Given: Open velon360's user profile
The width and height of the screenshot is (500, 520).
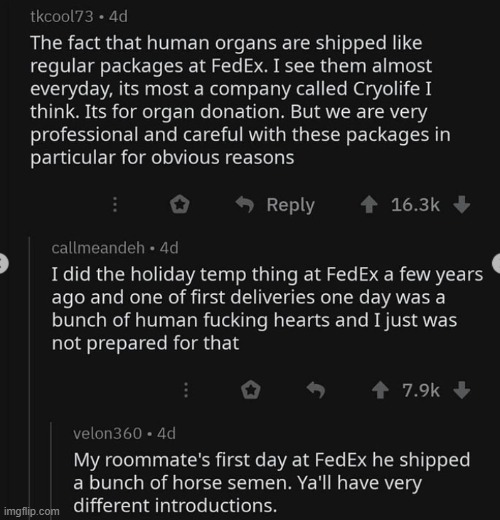Looking at the screenshot, I should pyautogui.click(x=107, y=433).
